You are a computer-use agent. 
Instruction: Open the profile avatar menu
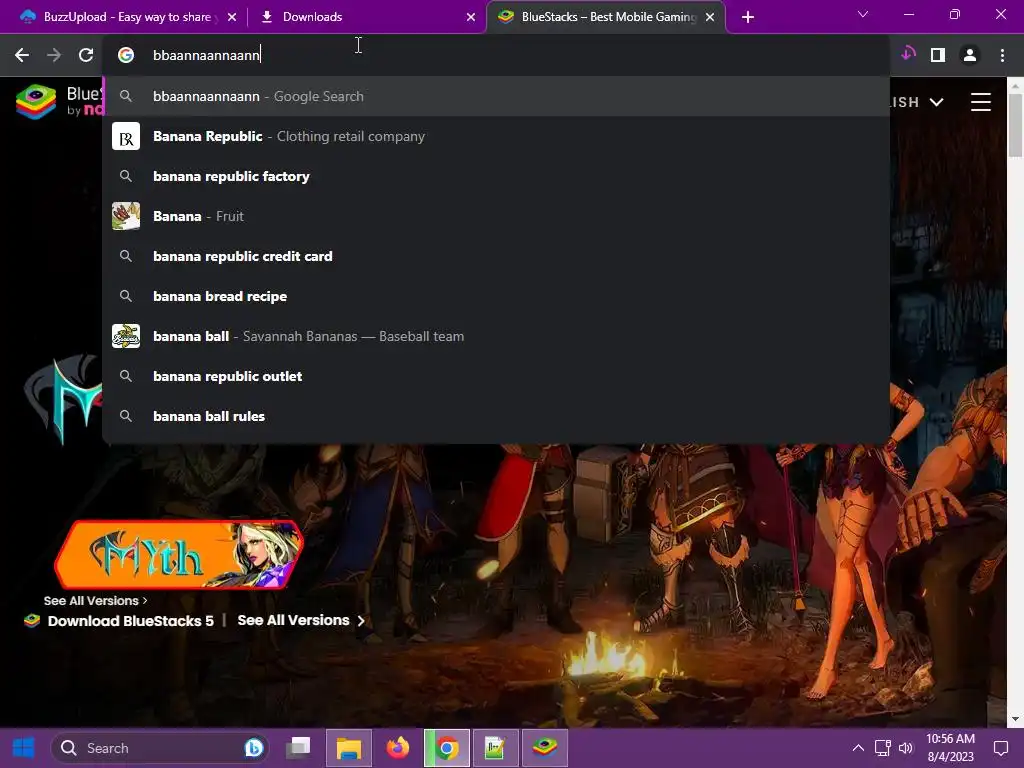970,55
